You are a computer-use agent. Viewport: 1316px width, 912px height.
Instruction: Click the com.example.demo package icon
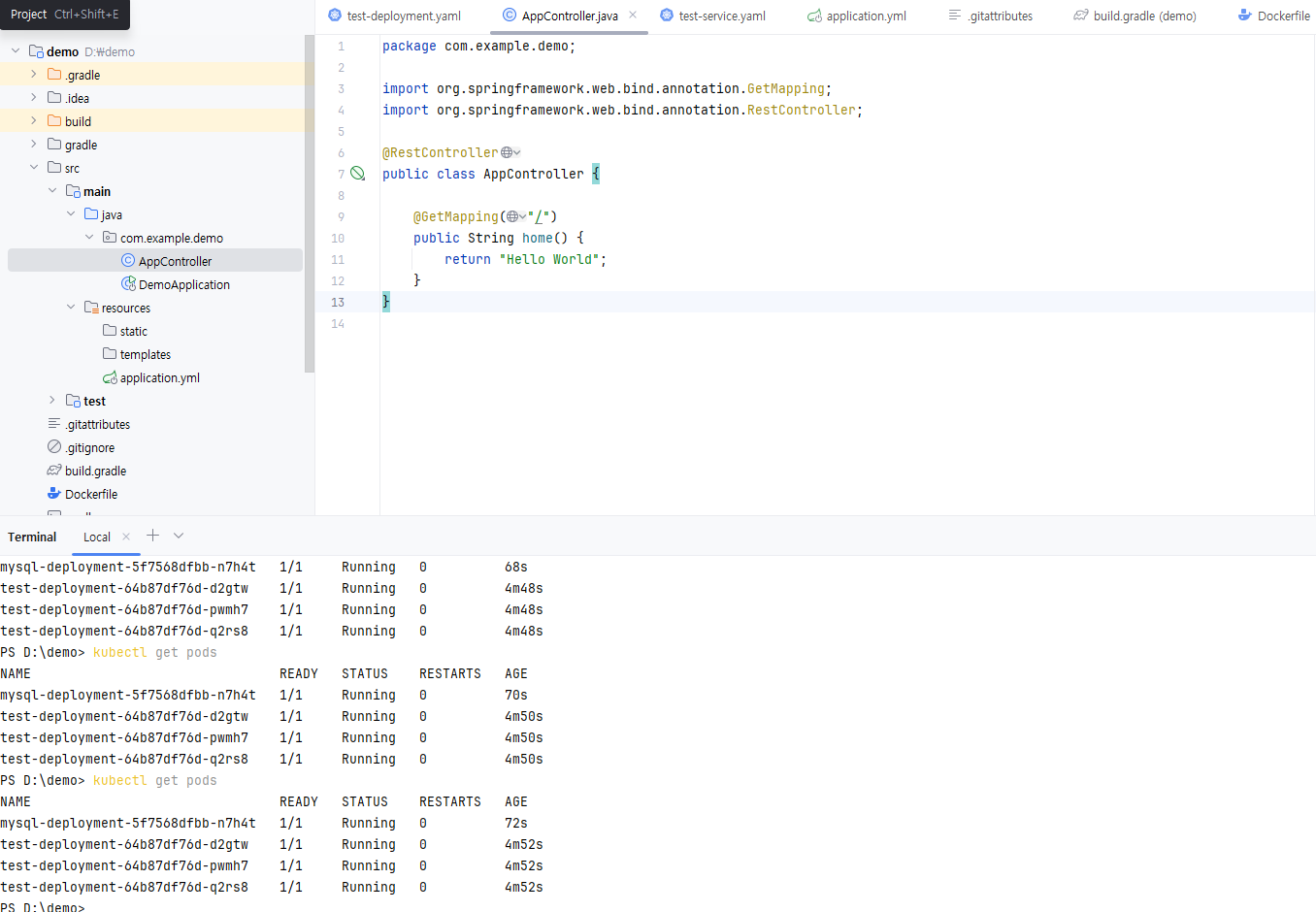110,237
